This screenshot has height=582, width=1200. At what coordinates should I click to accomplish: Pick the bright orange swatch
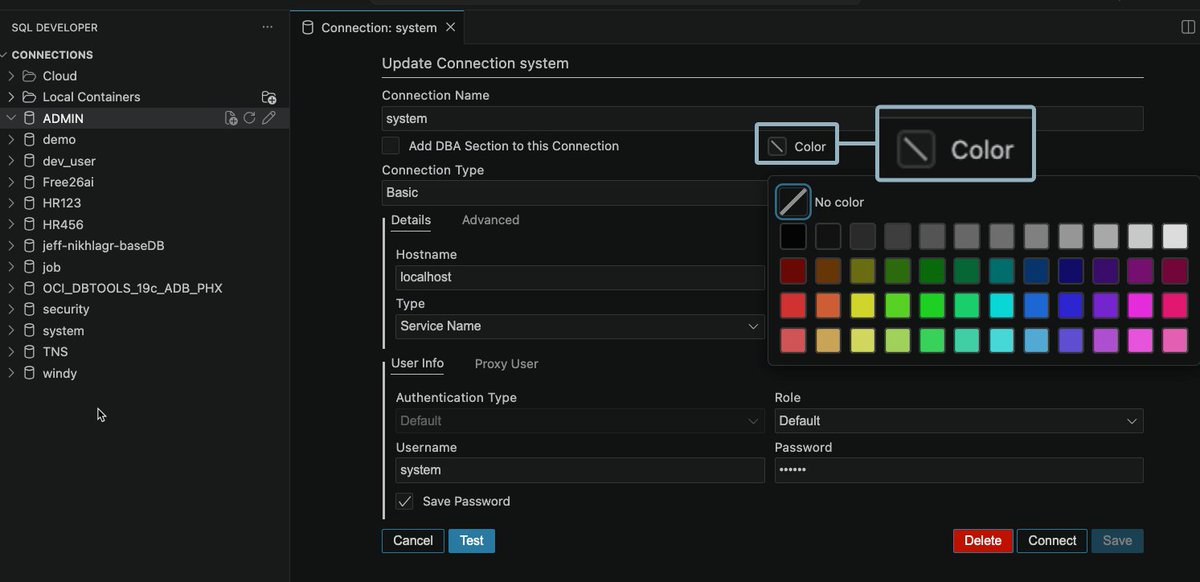pos(828,305)
